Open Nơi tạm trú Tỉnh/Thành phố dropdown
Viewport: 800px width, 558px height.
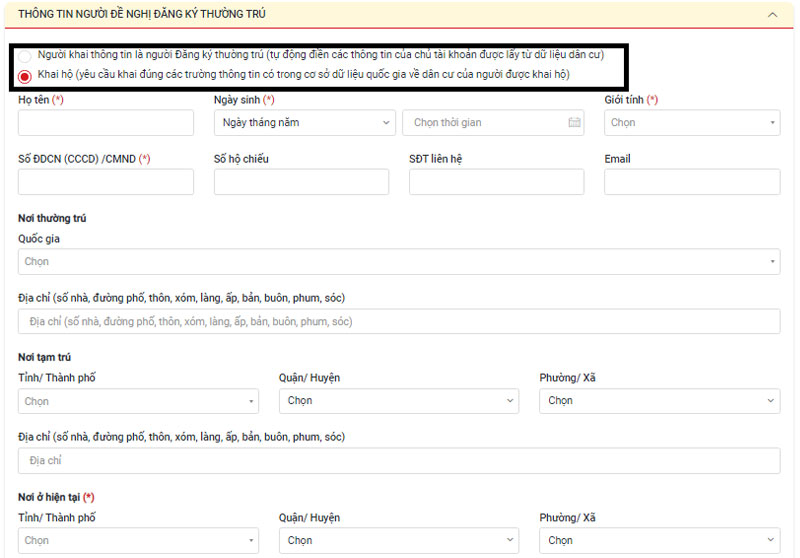(138, 401)
